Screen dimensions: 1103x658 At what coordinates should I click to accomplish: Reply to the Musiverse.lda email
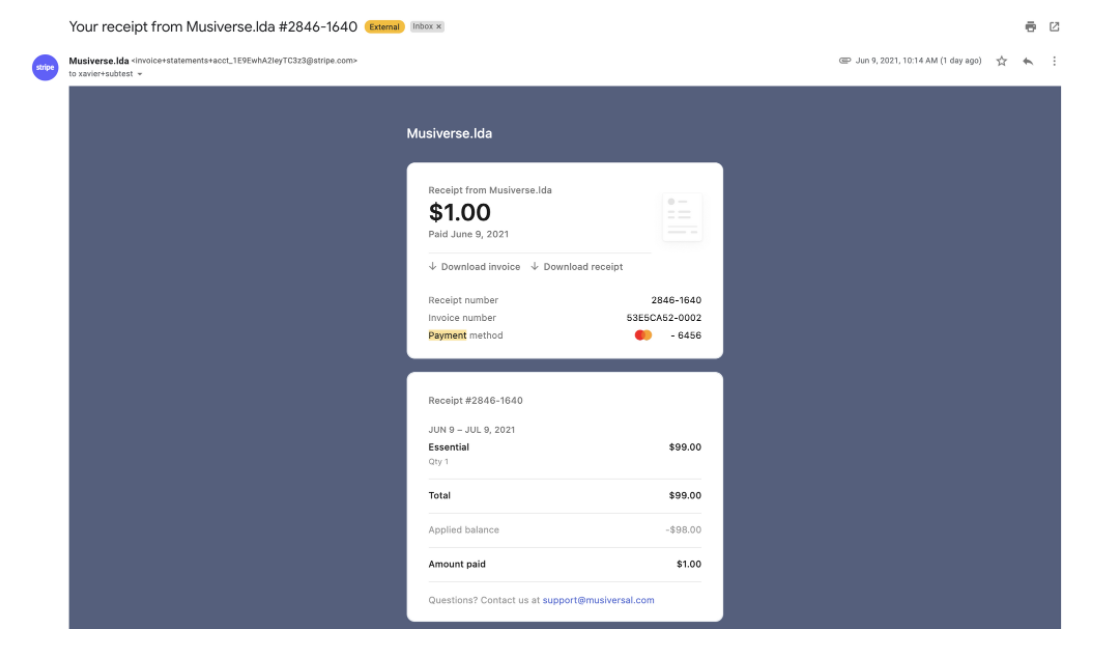[x=1028, y=61]
